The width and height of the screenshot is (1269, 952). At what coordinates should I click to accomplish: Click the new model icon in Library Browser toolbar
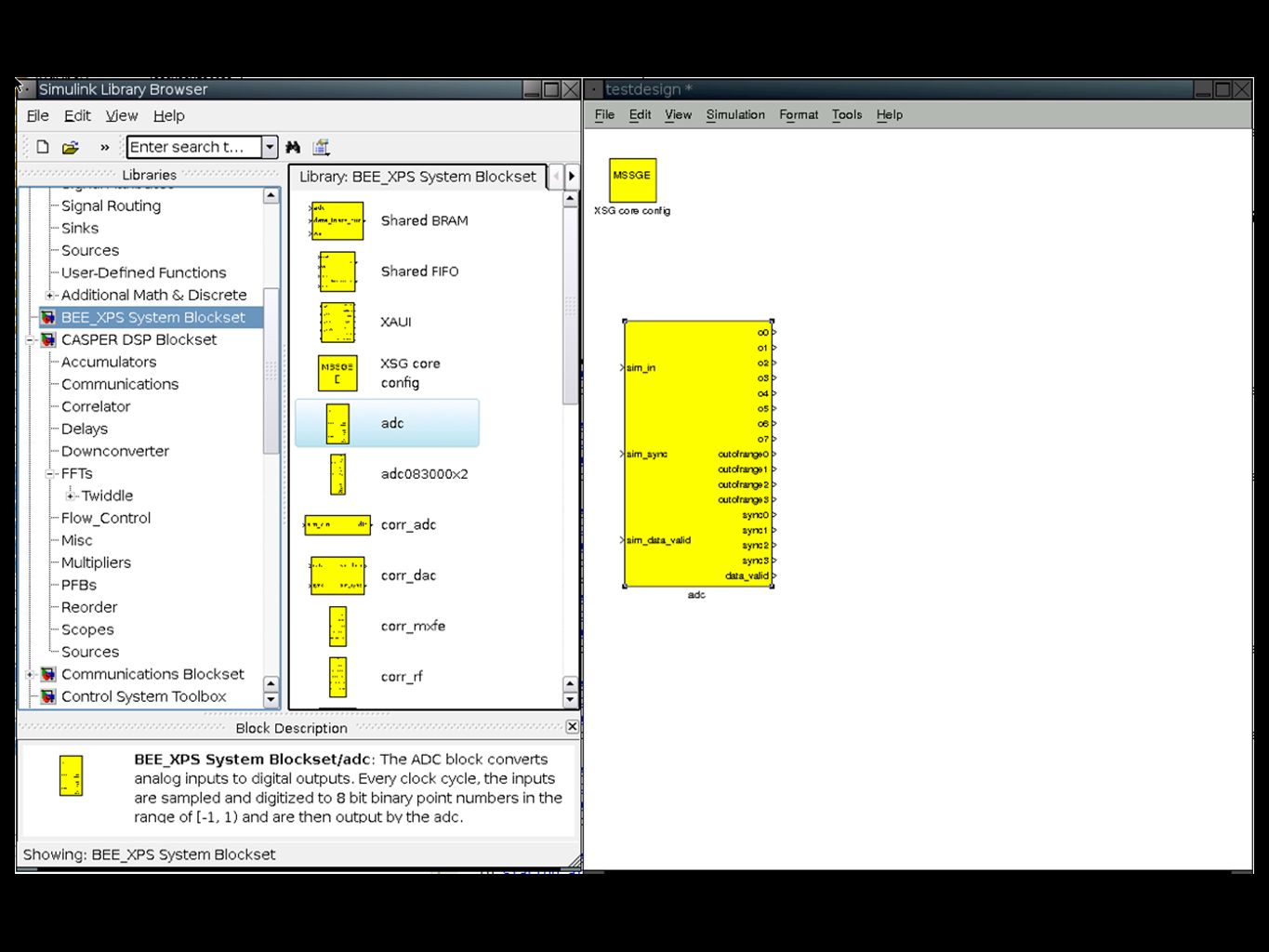[43, 147]
